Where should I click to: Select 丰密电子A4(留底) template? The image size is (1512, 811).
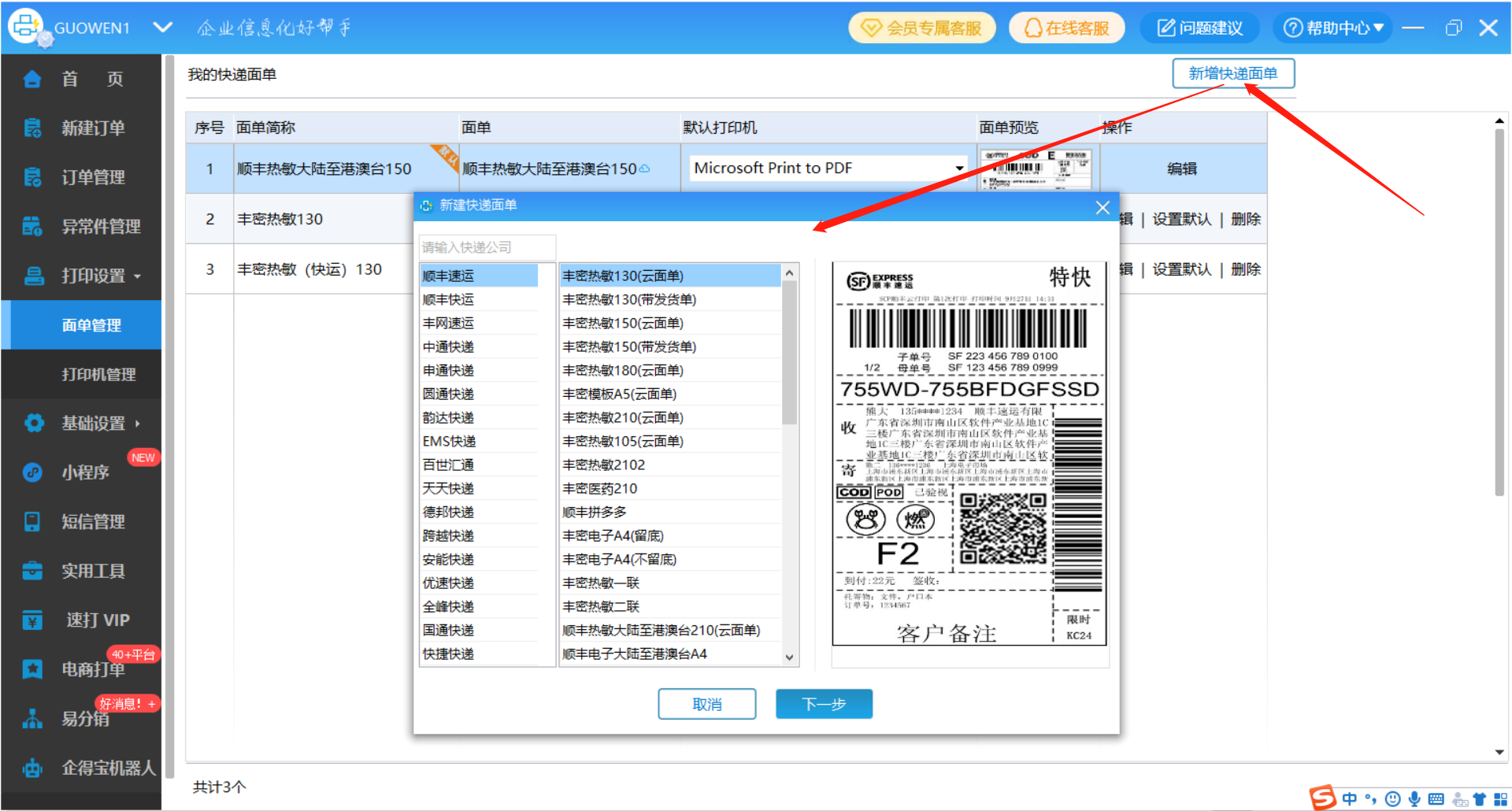[670, 535]
